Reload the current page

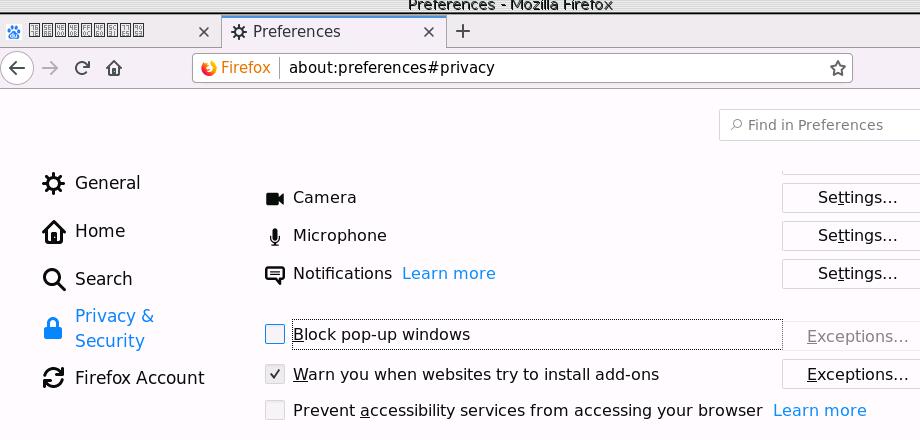coord(82,68)
